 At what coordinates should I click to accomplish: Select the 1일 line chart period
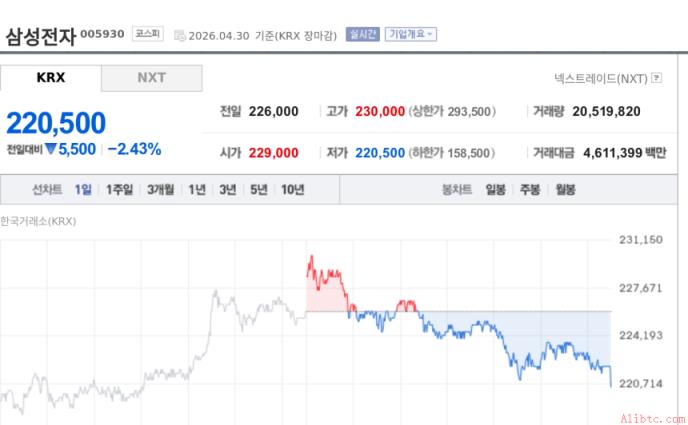[83, 189]
